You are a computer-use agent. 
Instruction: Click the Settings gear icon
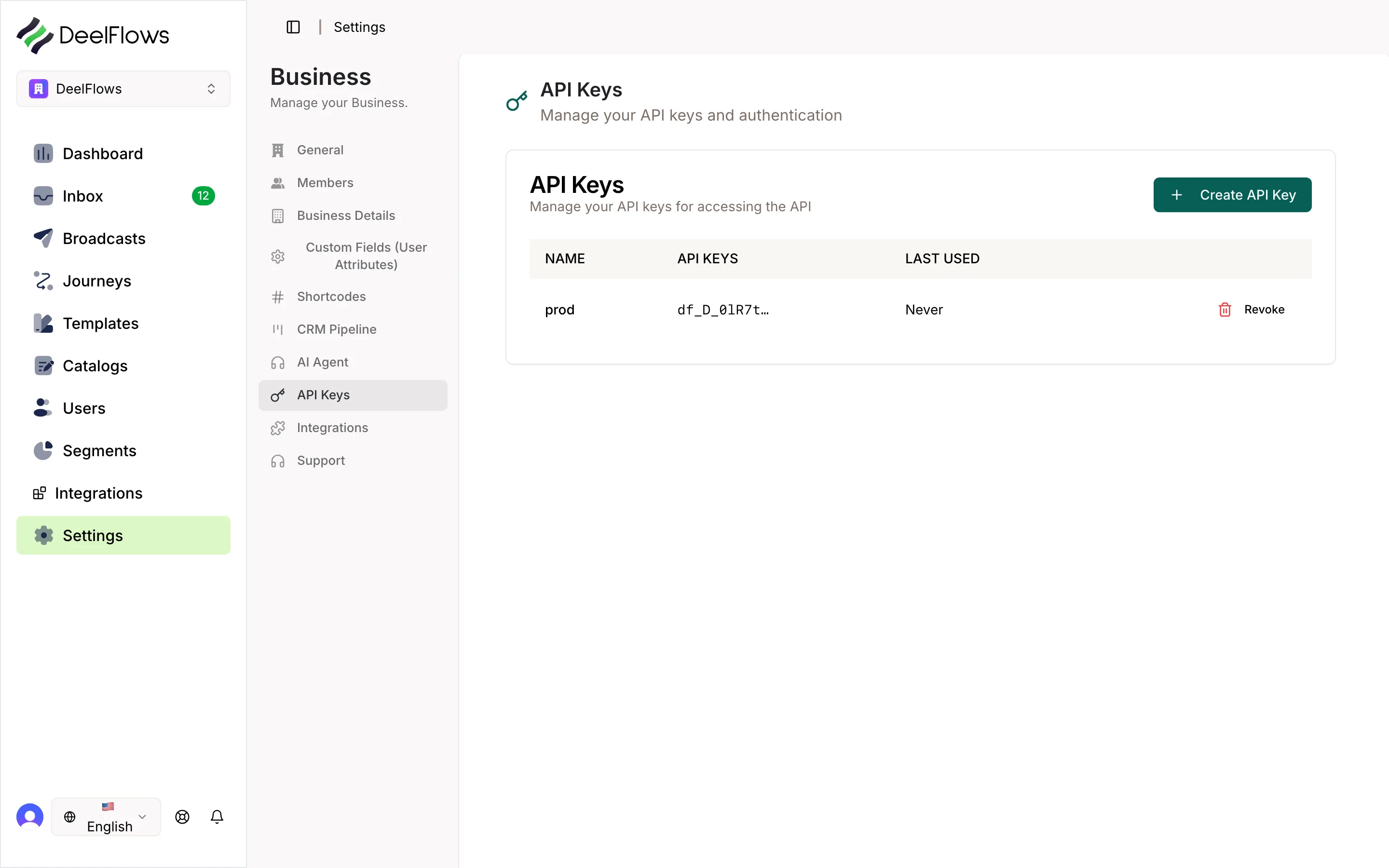(x=43, y=536)
